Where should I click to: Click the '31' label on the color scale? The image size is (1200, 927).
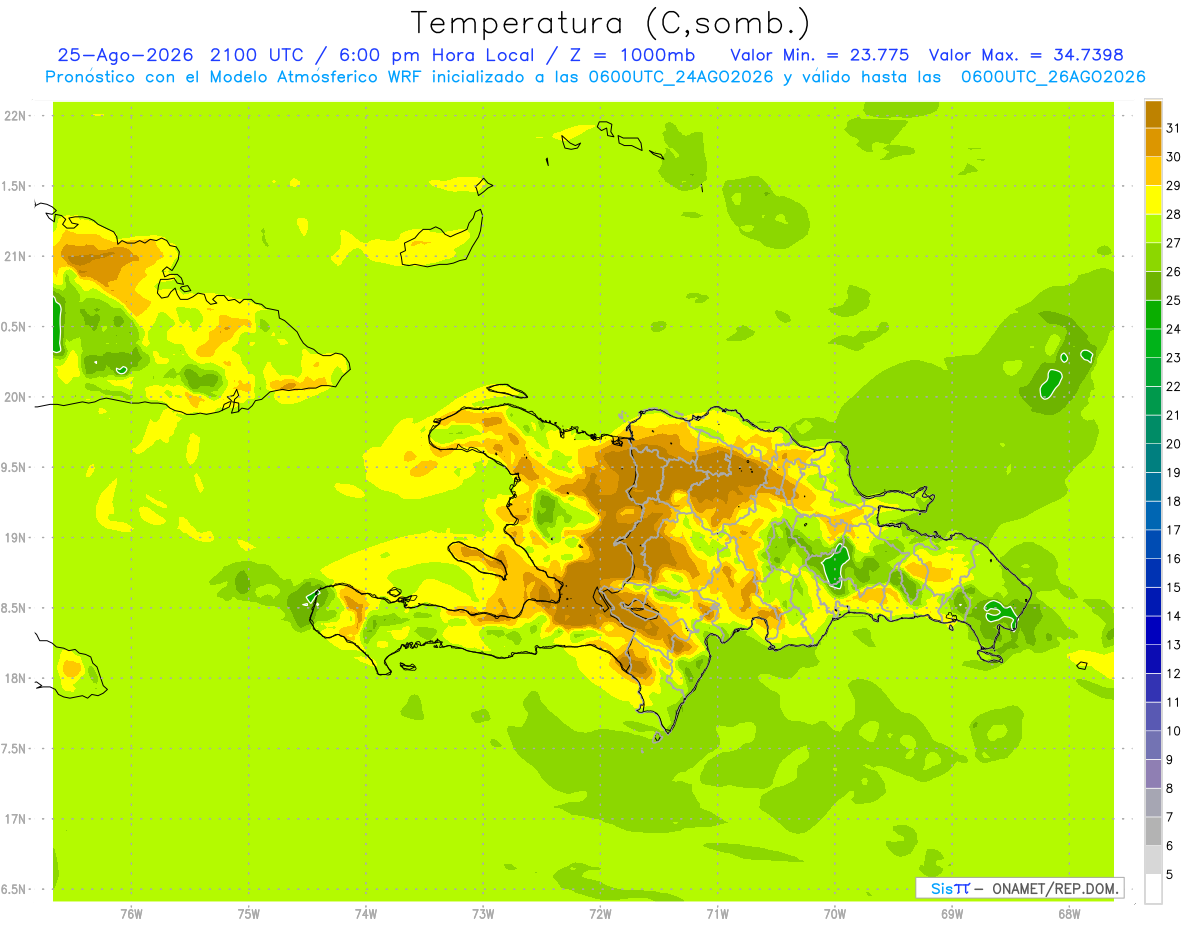tap(1174, 127)
